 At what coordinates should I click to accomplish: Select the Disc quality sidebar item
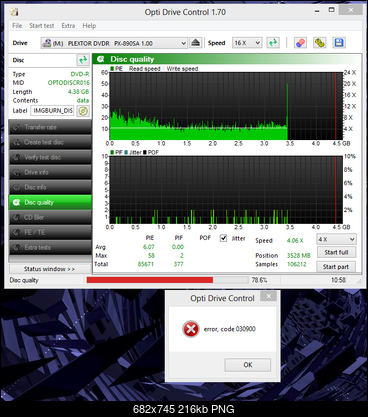pyautogui.click(x=50, y=202)
